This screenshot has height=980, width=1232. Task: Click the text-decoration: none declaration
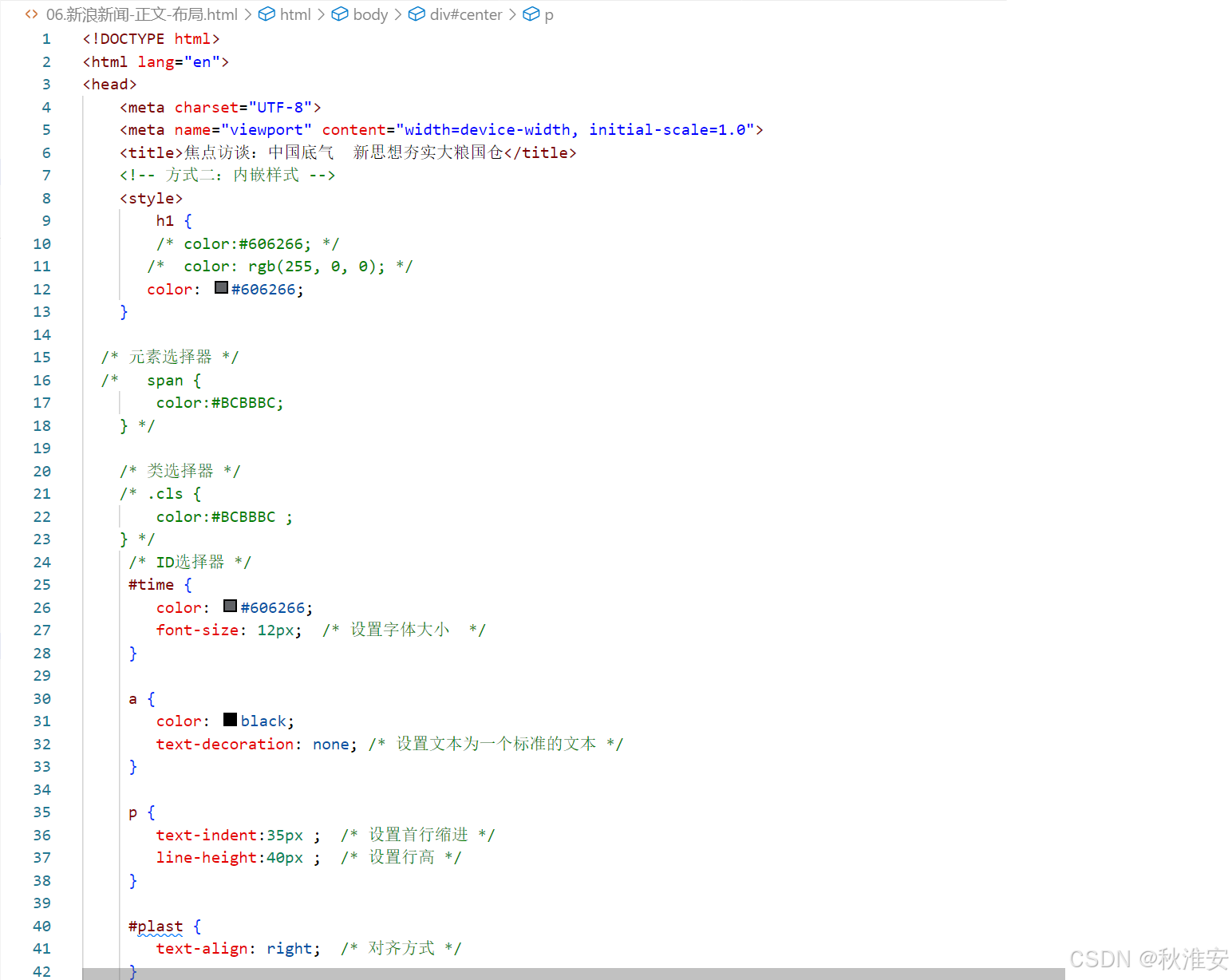pyautogui.click(x=257, y=745)
